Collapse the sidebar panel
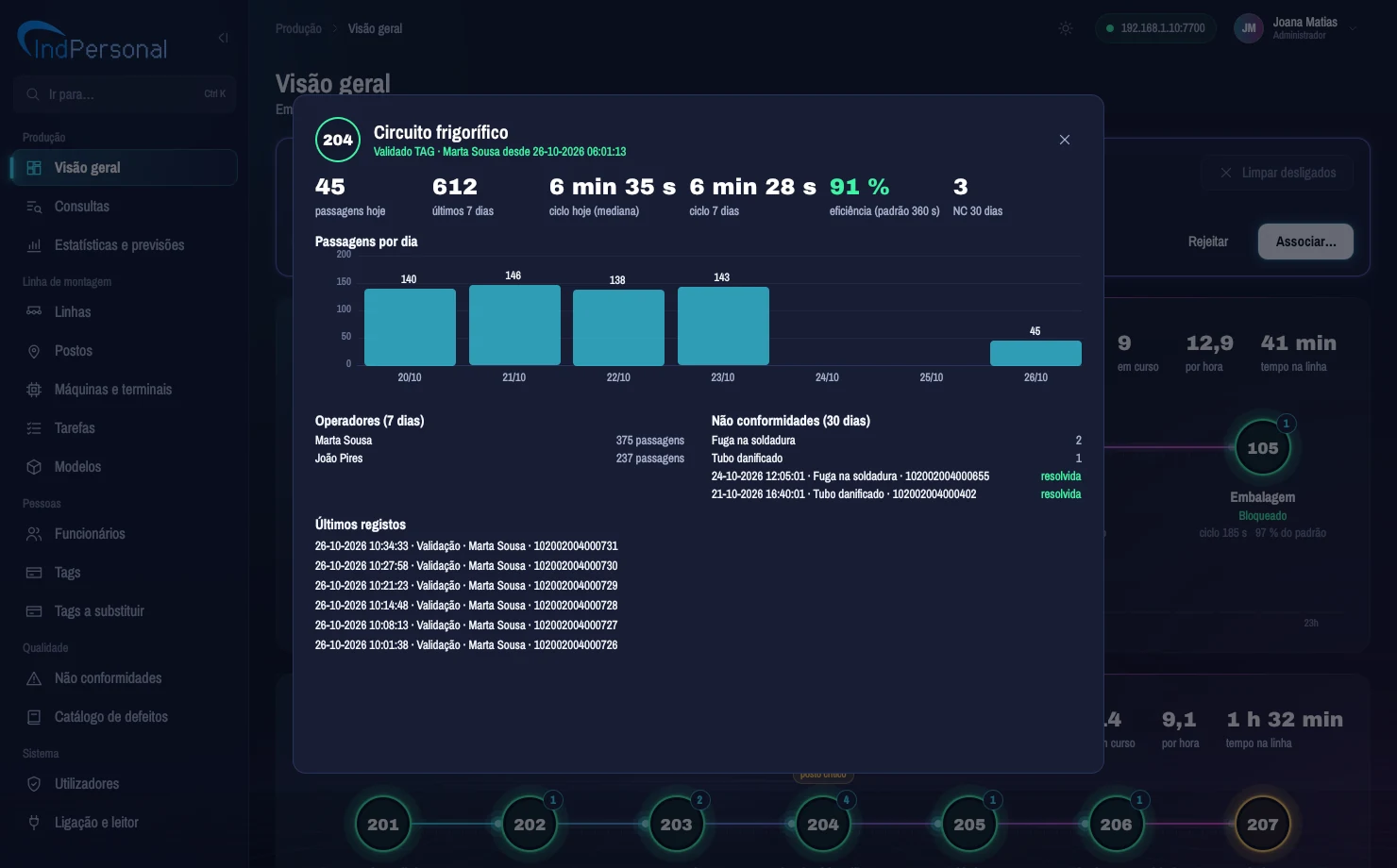 coord(224,38)
